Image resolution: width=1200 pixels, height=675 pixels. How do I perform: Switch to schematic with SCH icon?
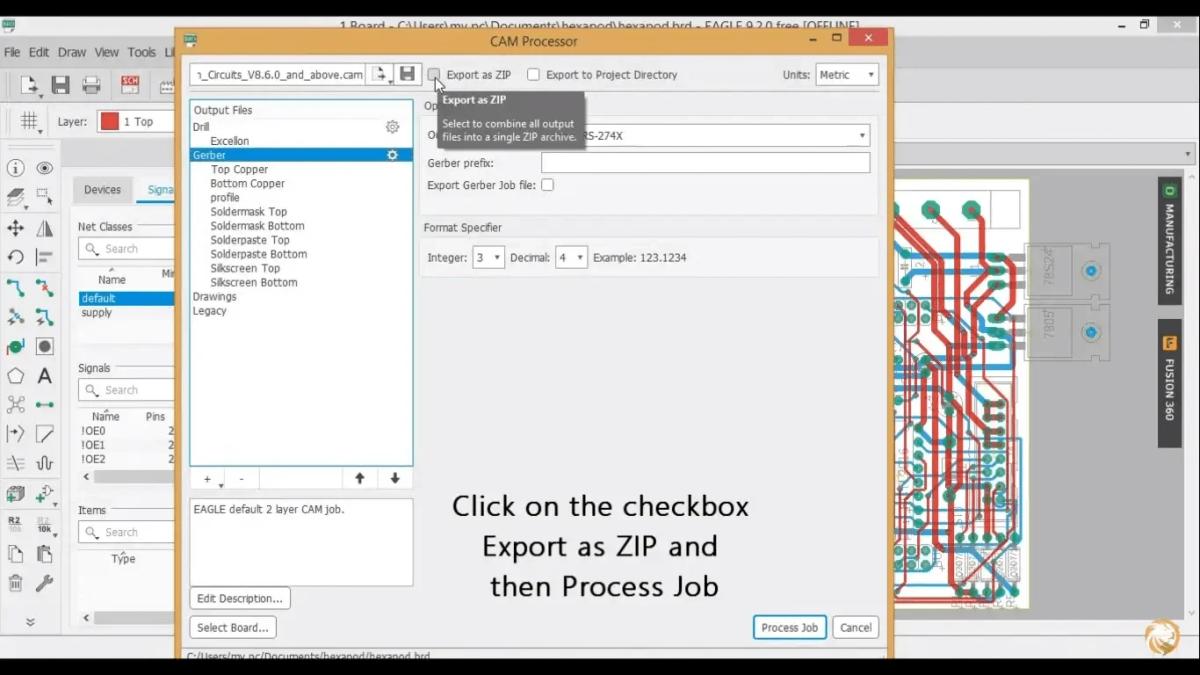130,85
